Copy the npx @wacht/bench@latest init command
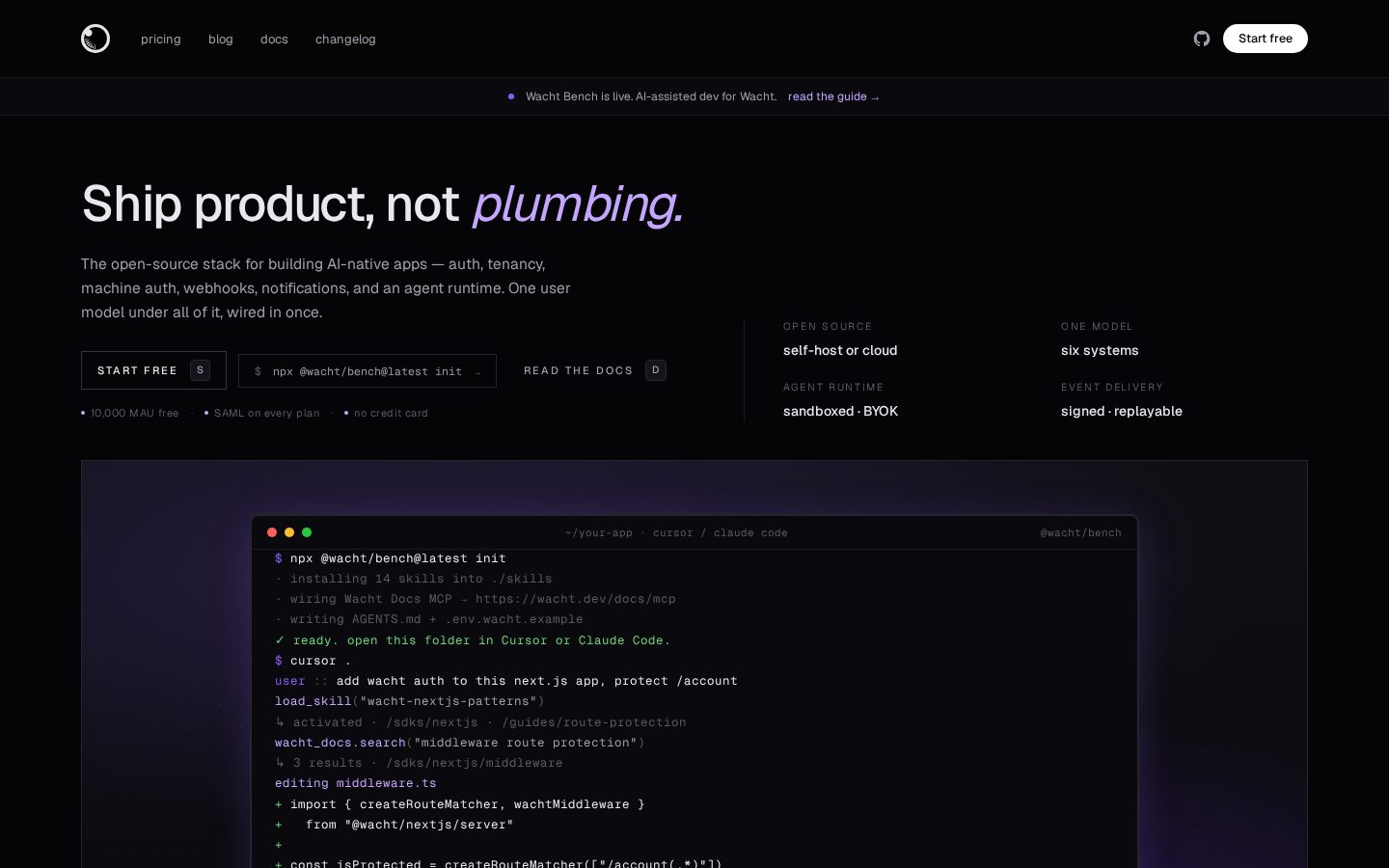Screen dimensions: 1389x868 click(368, 371)
